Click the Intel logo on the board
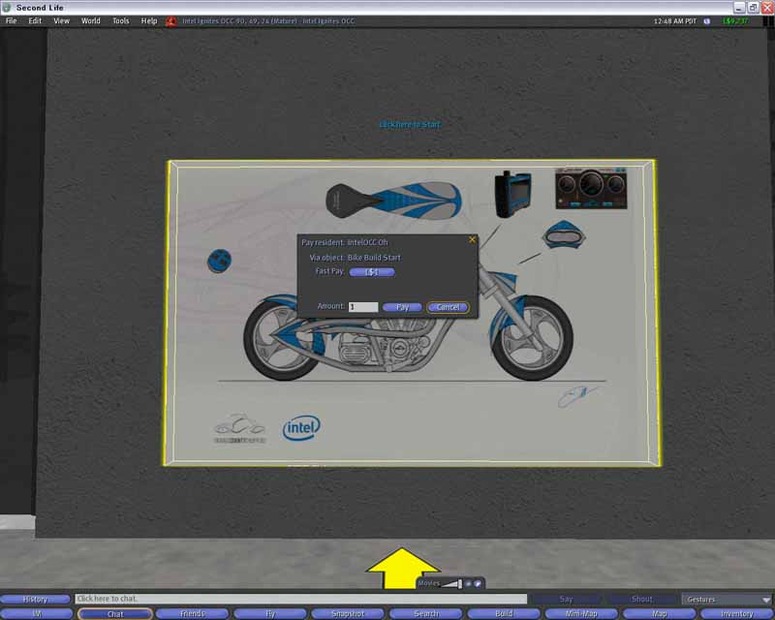 [x=301, y=428]
